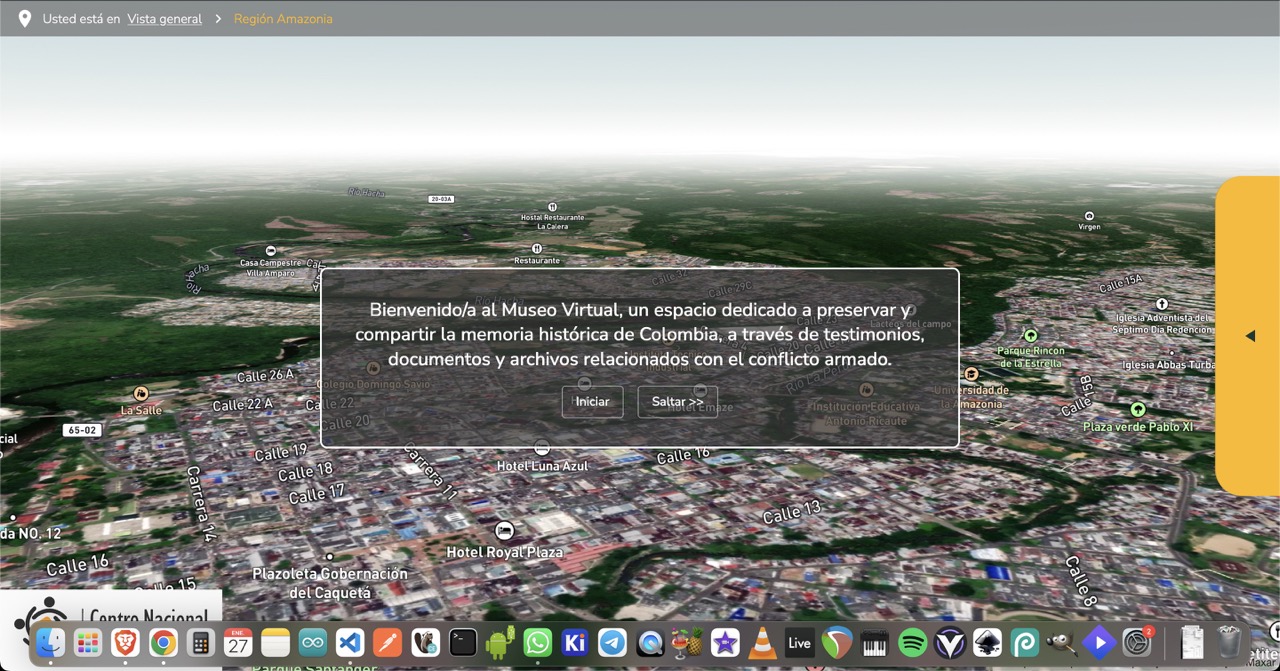Click the Calle 8 street label

(x=1083, y=581)
